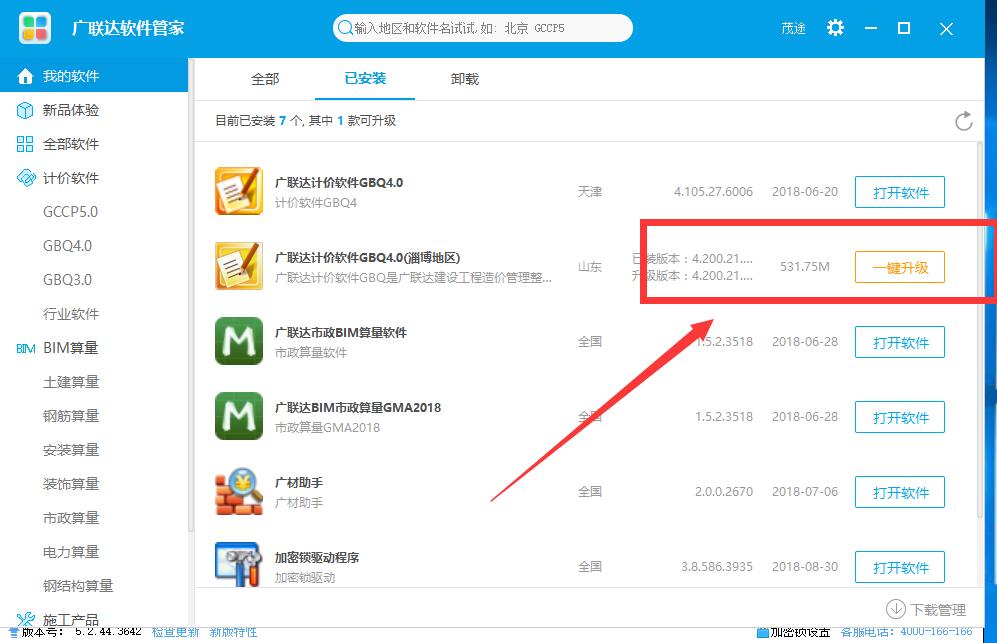Select GCCP5.0 in the sidebar
This screenshot has width=997, height=643.
click(71, 212)
